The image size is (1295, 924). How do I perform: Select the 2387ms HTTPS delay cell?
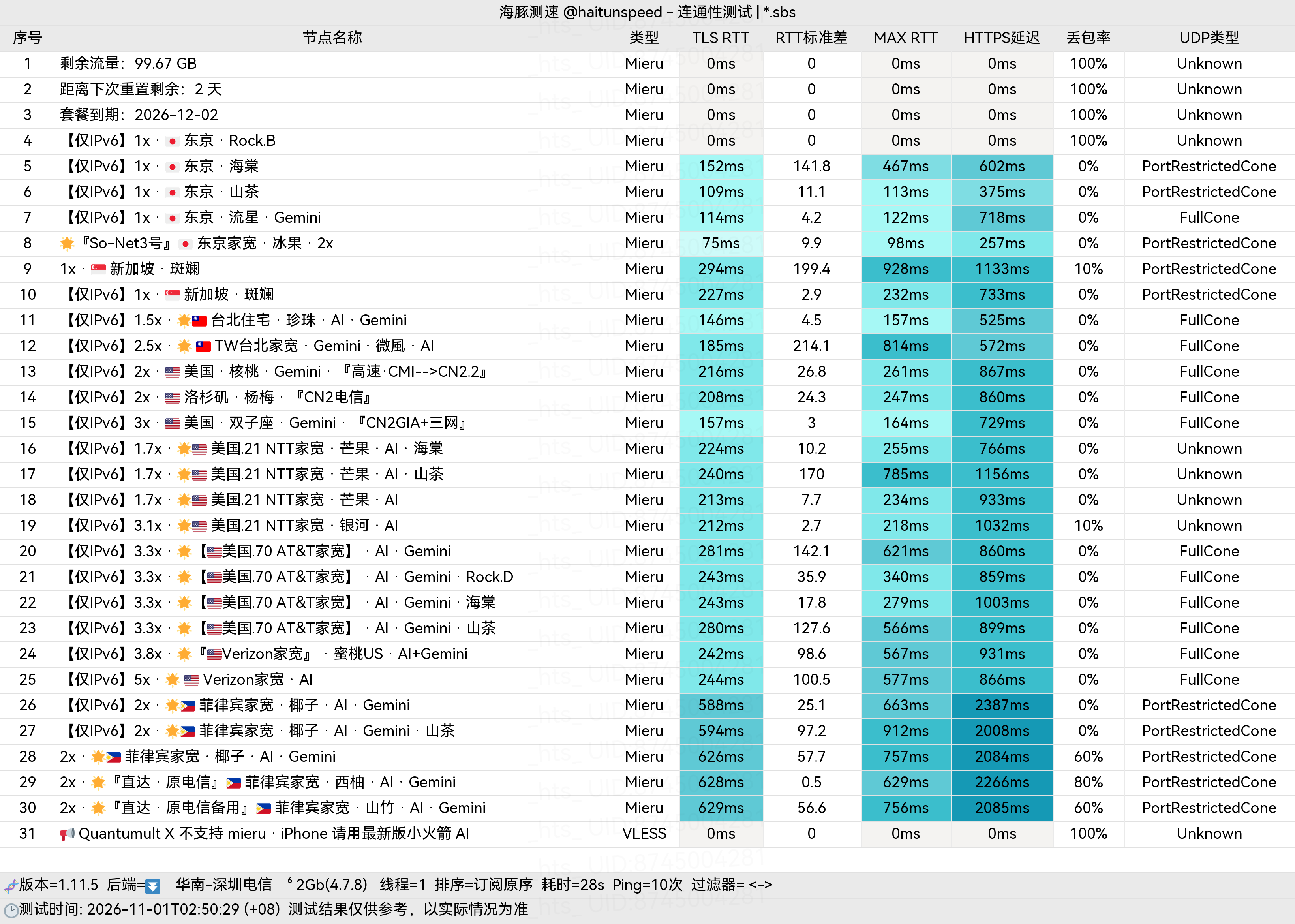1002,706
